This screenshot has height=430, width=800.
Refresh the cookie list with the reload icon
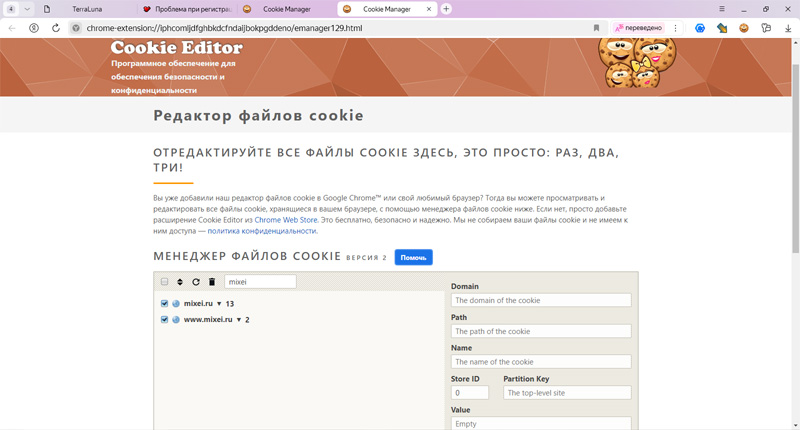196,282
